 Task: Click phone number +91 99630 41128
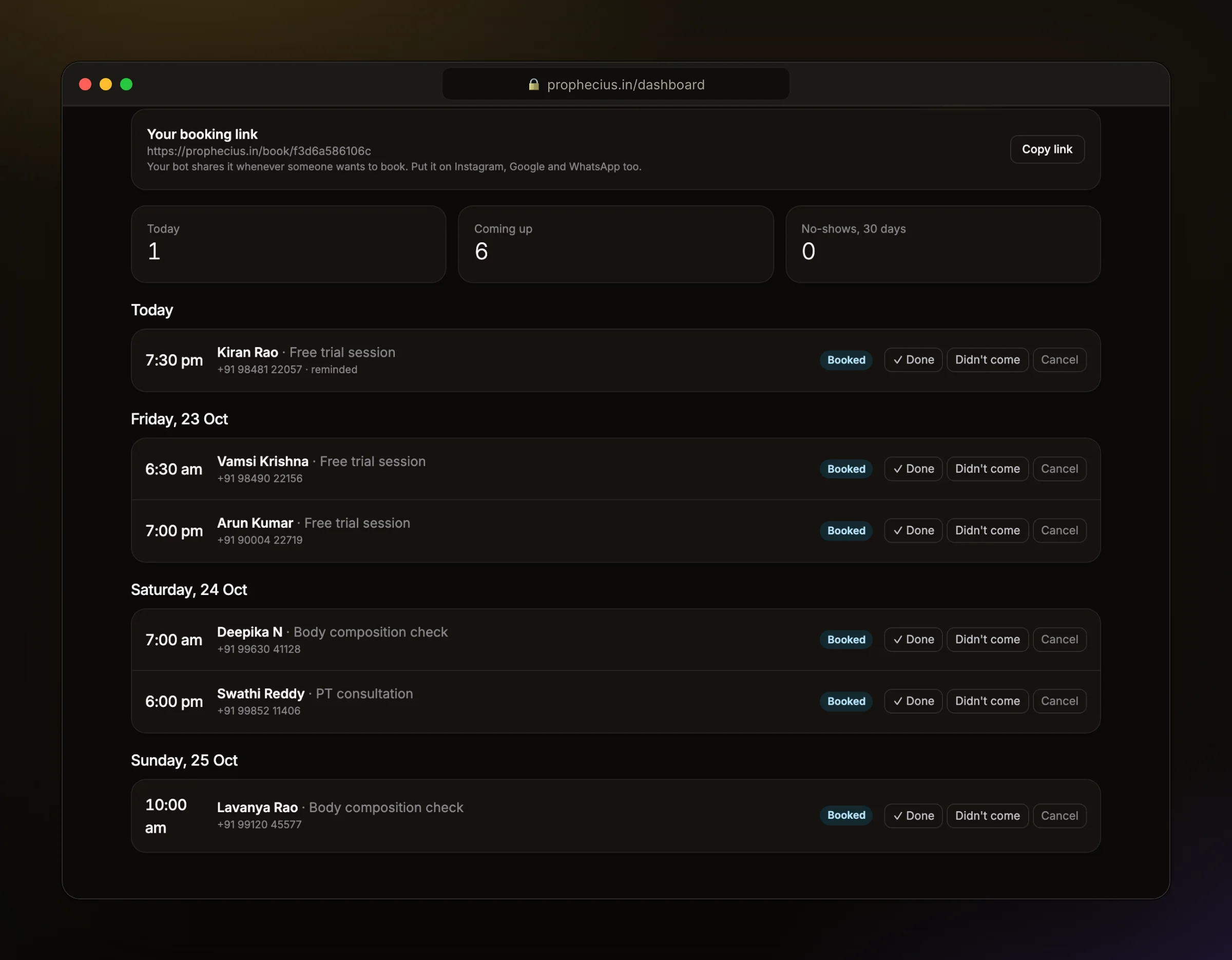pyautogui.click(x=259, y=649)
